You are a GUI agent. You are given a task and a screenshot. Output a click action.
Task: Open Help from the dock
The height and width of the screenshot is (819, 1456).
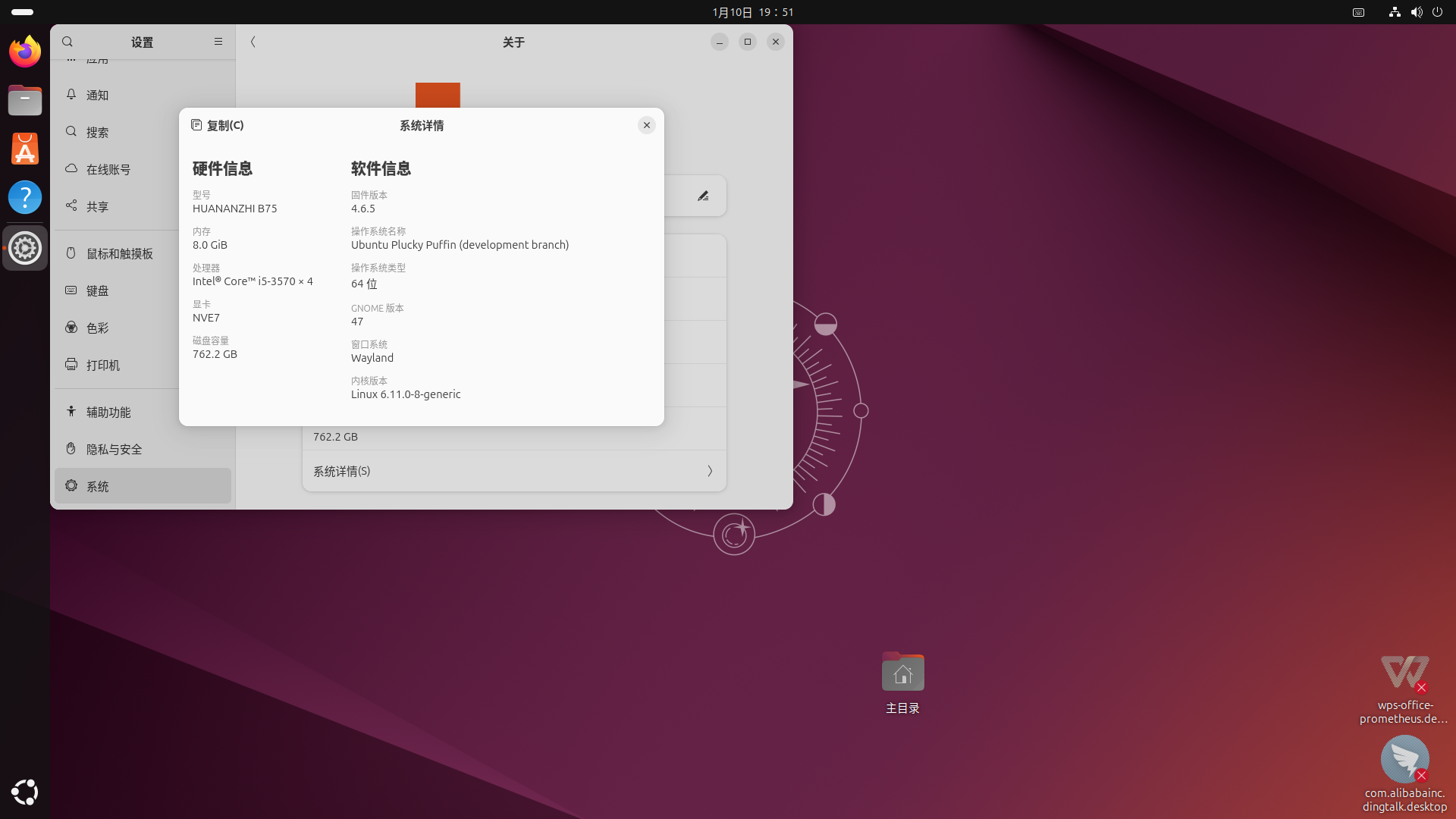pos(25,197)
